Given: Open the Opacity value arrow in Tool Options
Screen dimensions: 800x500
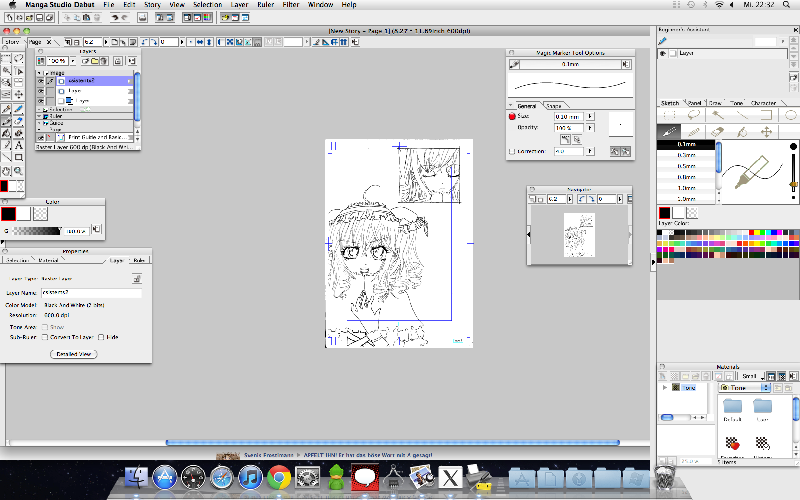Looking at the screenshot, I should pyautogui.click(x=590, y=128).
